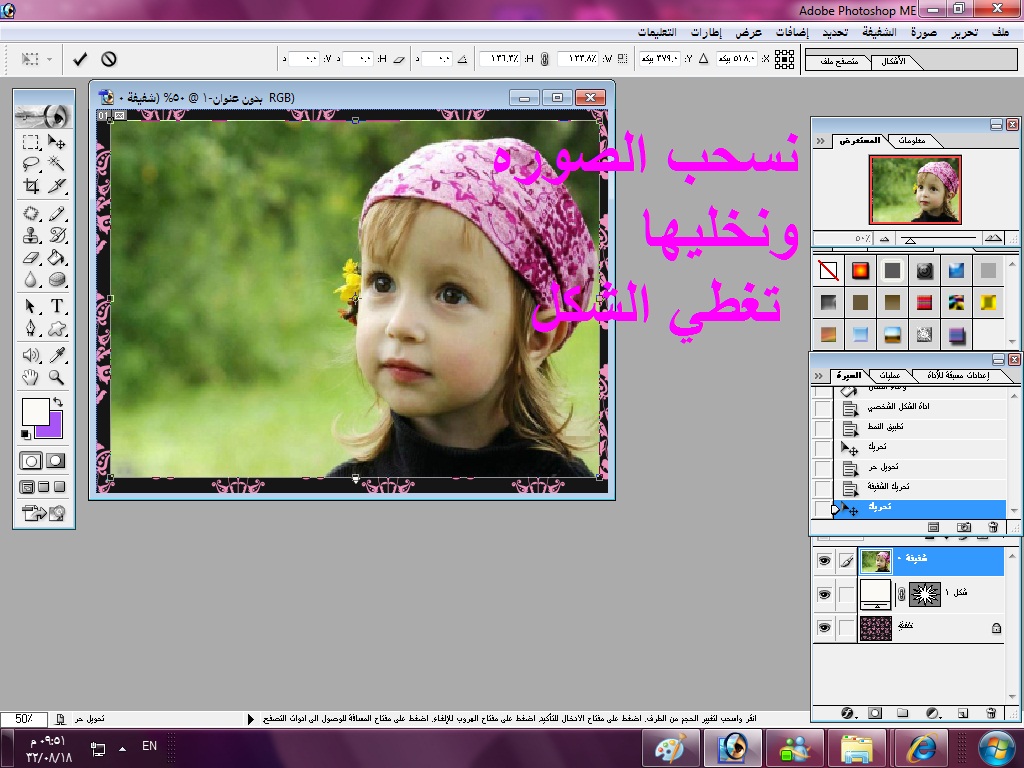
Task: Add a layer mask in Layers panel
Action: 875,713
